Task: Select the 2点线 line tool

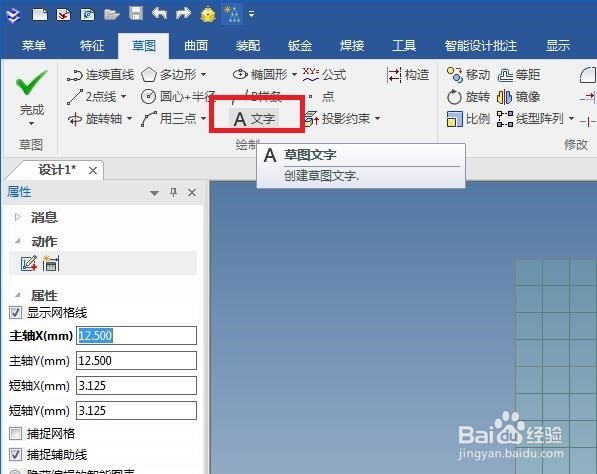Action: point(92,97)
